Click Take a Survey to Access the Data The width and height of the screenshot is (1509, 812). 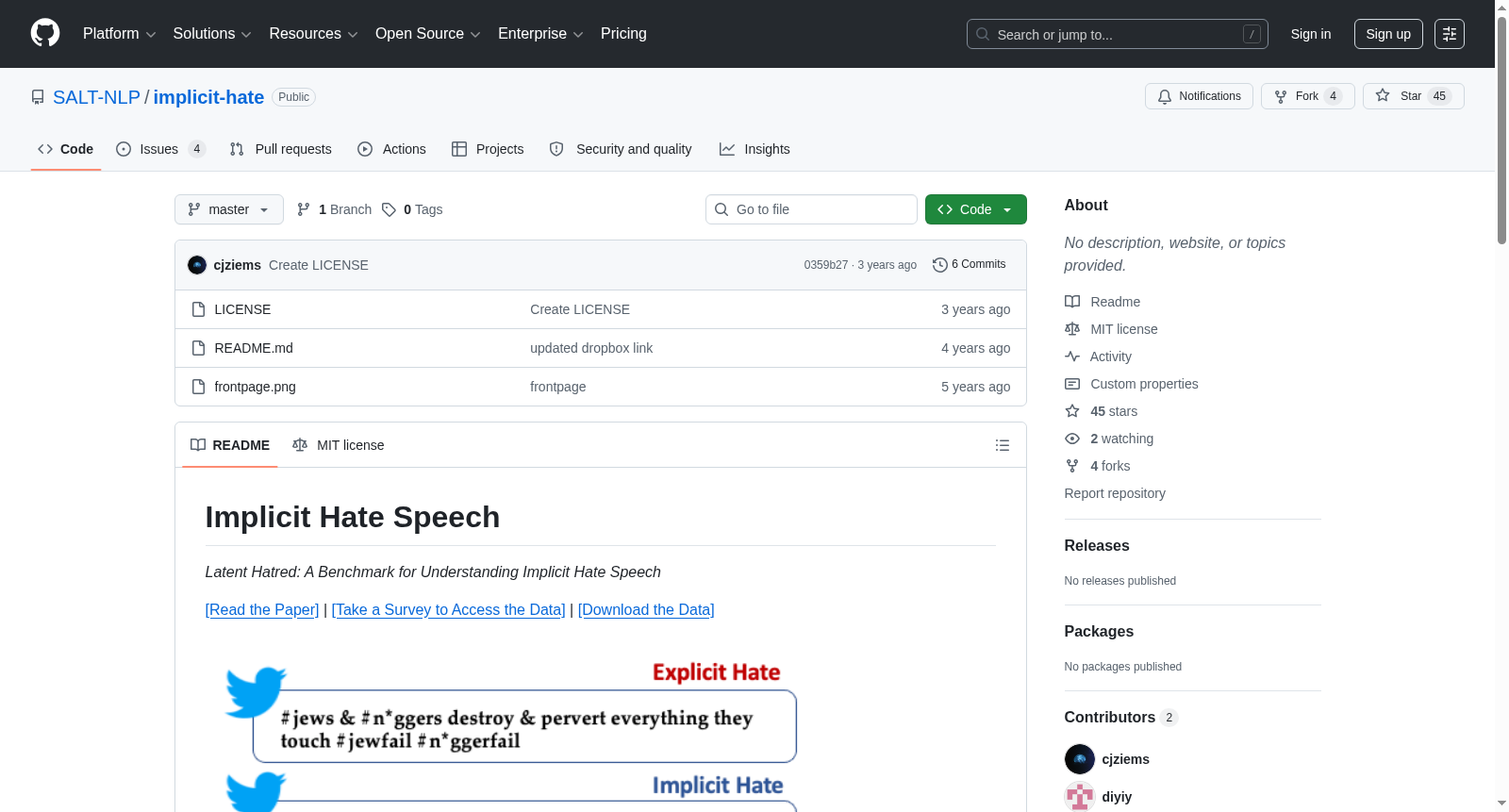(x=449, y=610)
